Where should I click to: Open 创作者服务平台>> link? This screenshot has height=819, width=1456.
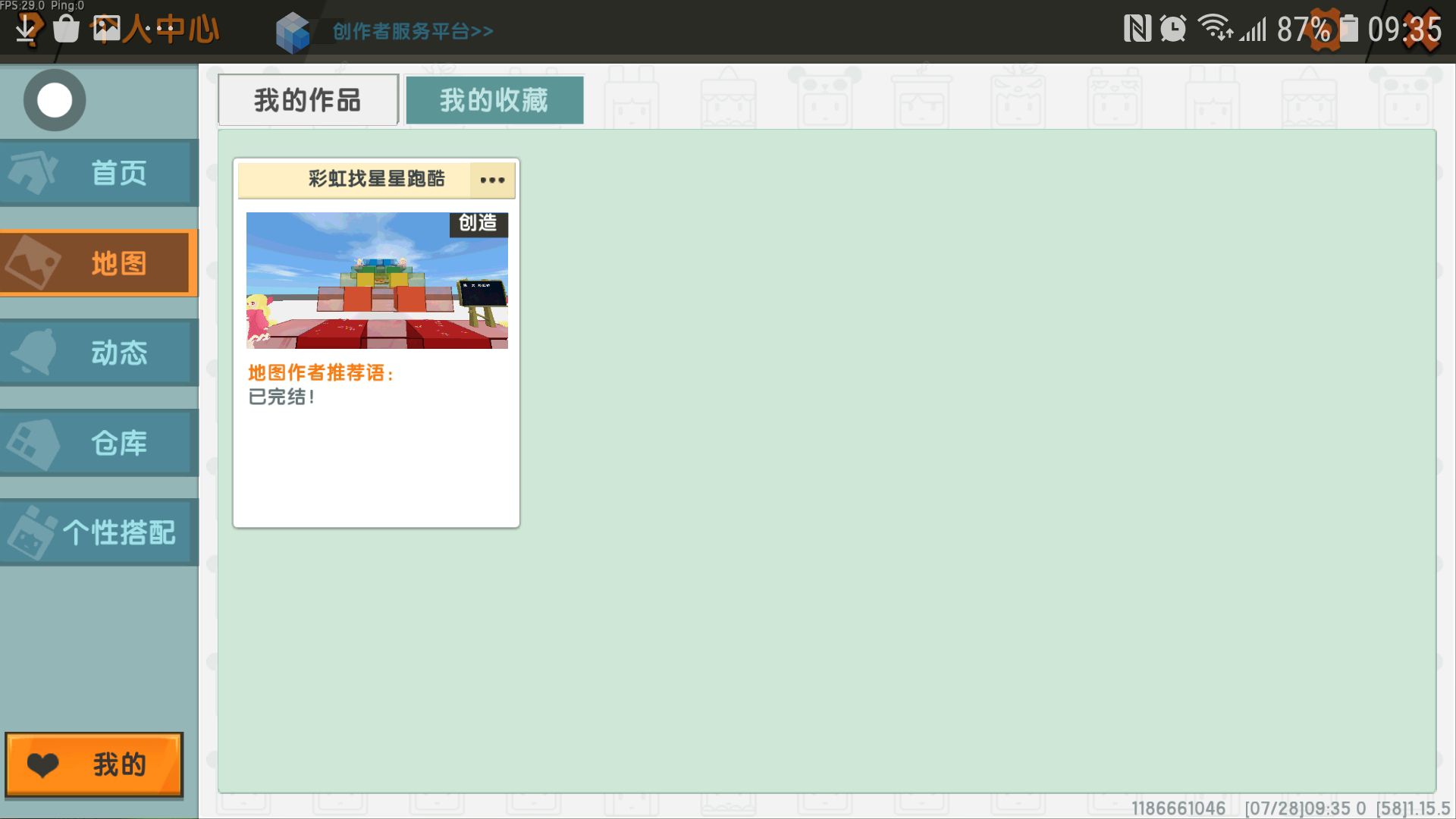(x=413, y=31)
